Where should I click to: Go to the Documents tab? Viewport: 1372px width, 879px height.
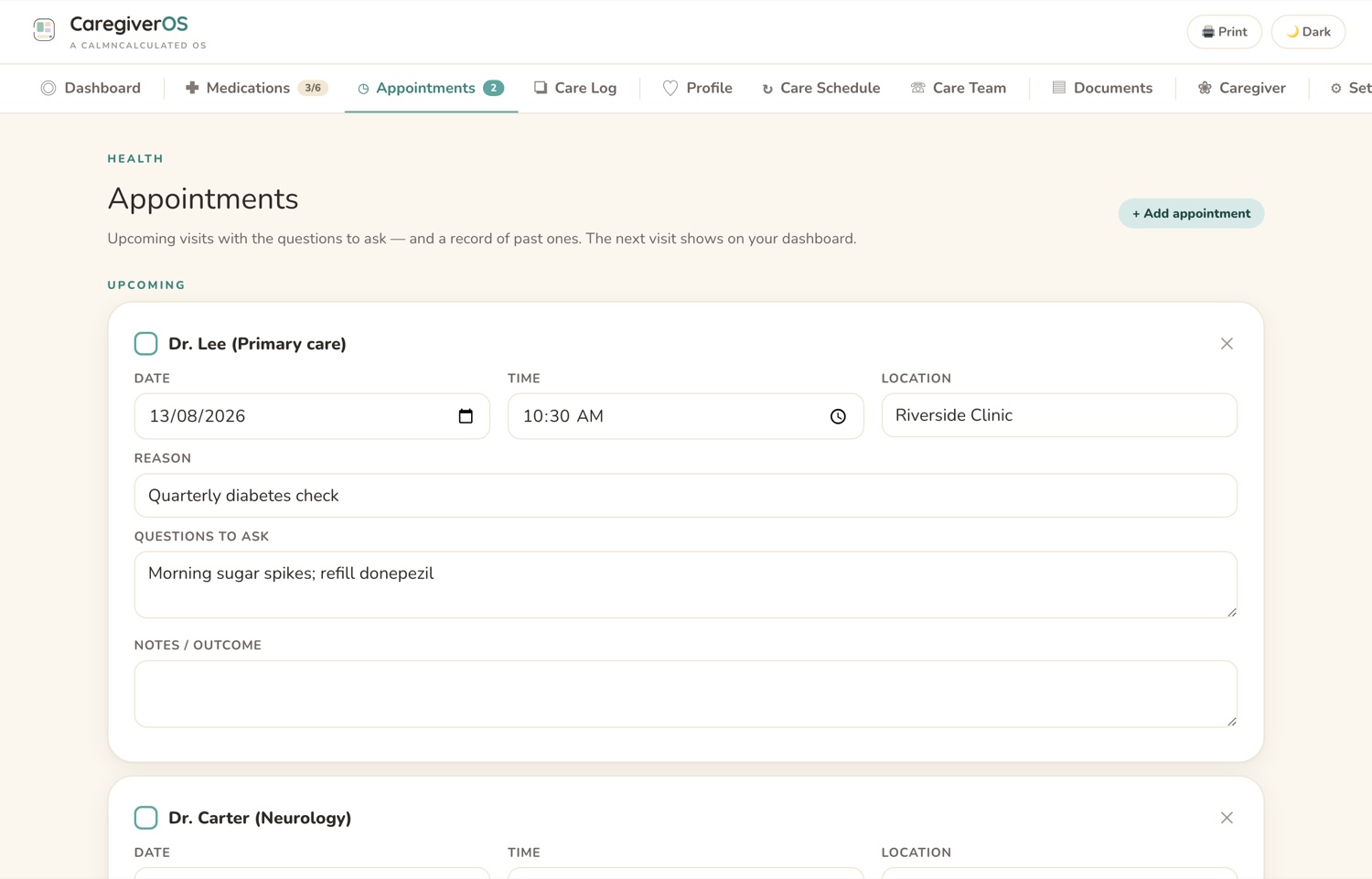pos(1102,88)
